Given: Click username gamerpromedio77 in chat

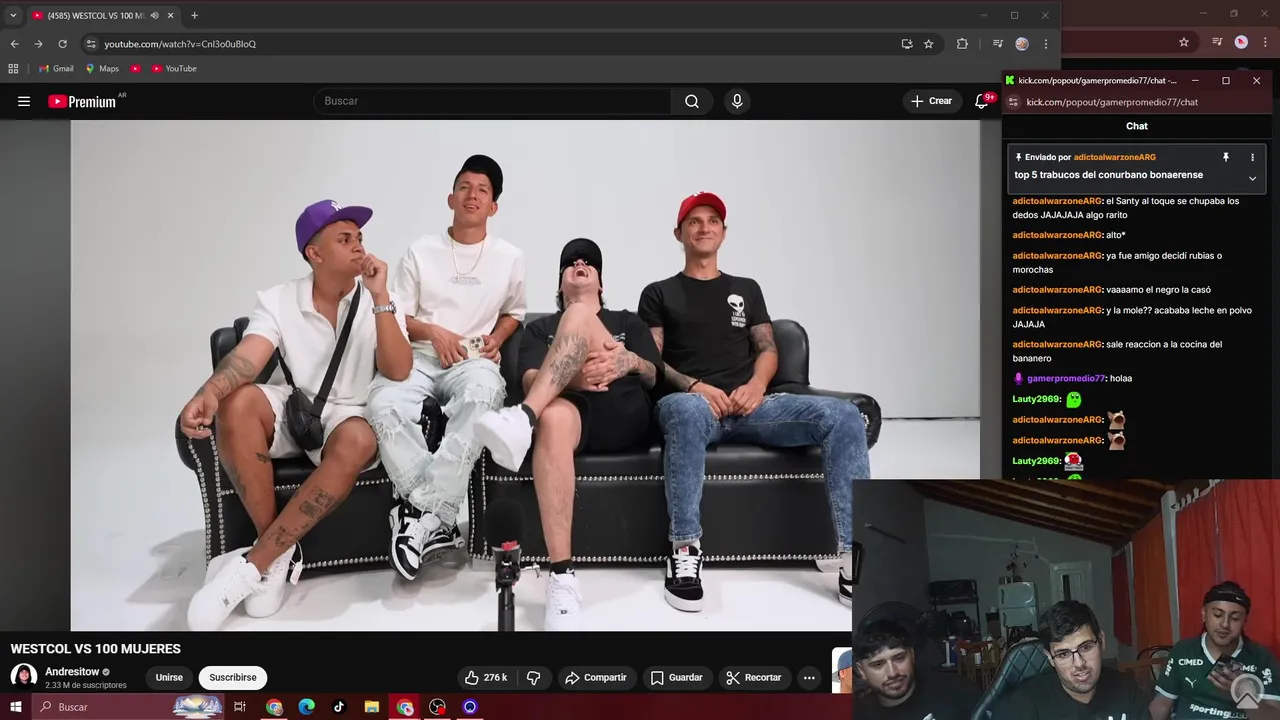Looking at the screenshot, I should 1066,379.
